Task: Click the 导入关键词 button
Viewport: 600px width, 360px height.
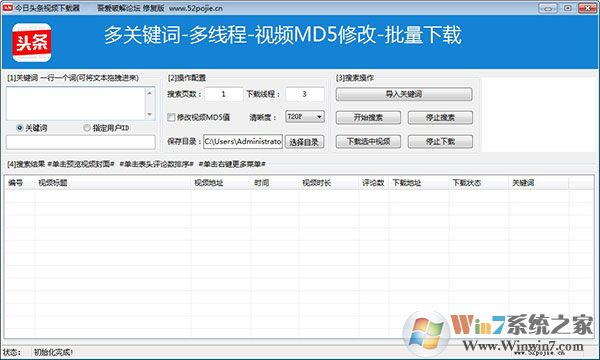Action: pos(404,94)
